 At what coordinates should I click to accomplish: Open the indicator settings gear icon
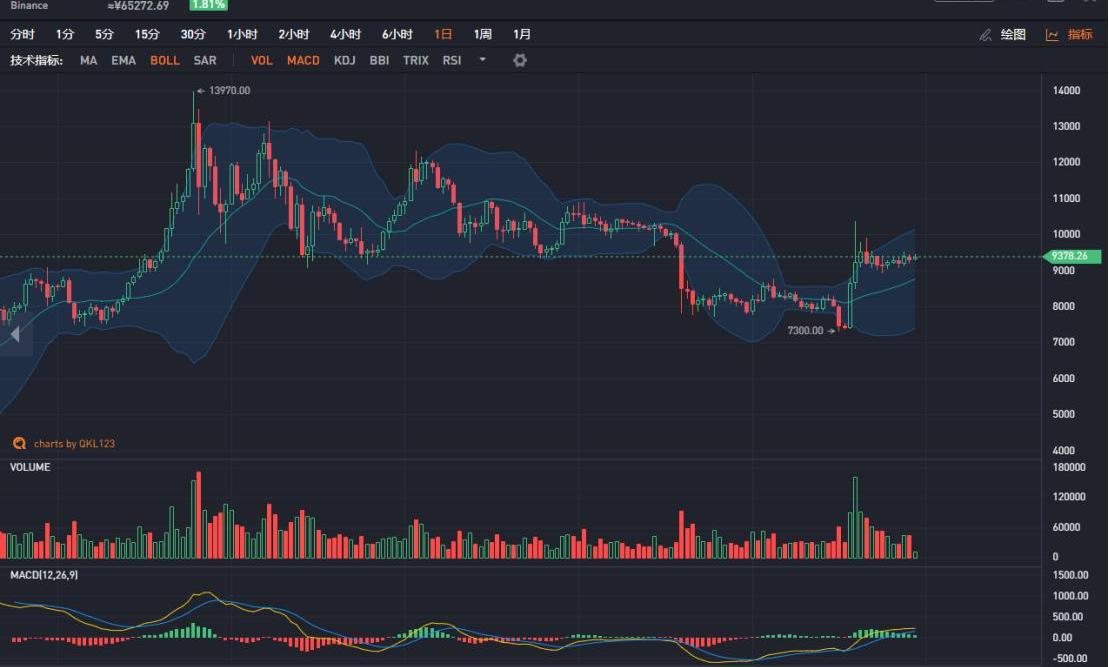(x=519, y=60)
